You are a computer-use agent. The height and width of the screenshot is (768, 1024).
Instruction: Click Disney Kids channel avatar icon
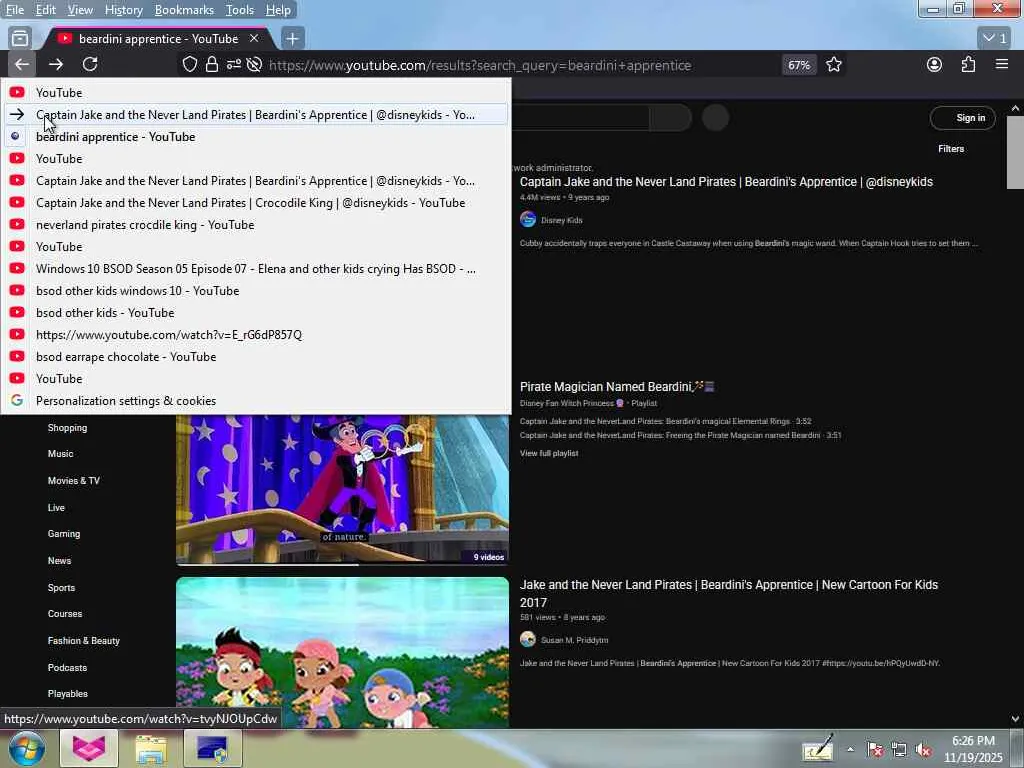pos(528,219)
